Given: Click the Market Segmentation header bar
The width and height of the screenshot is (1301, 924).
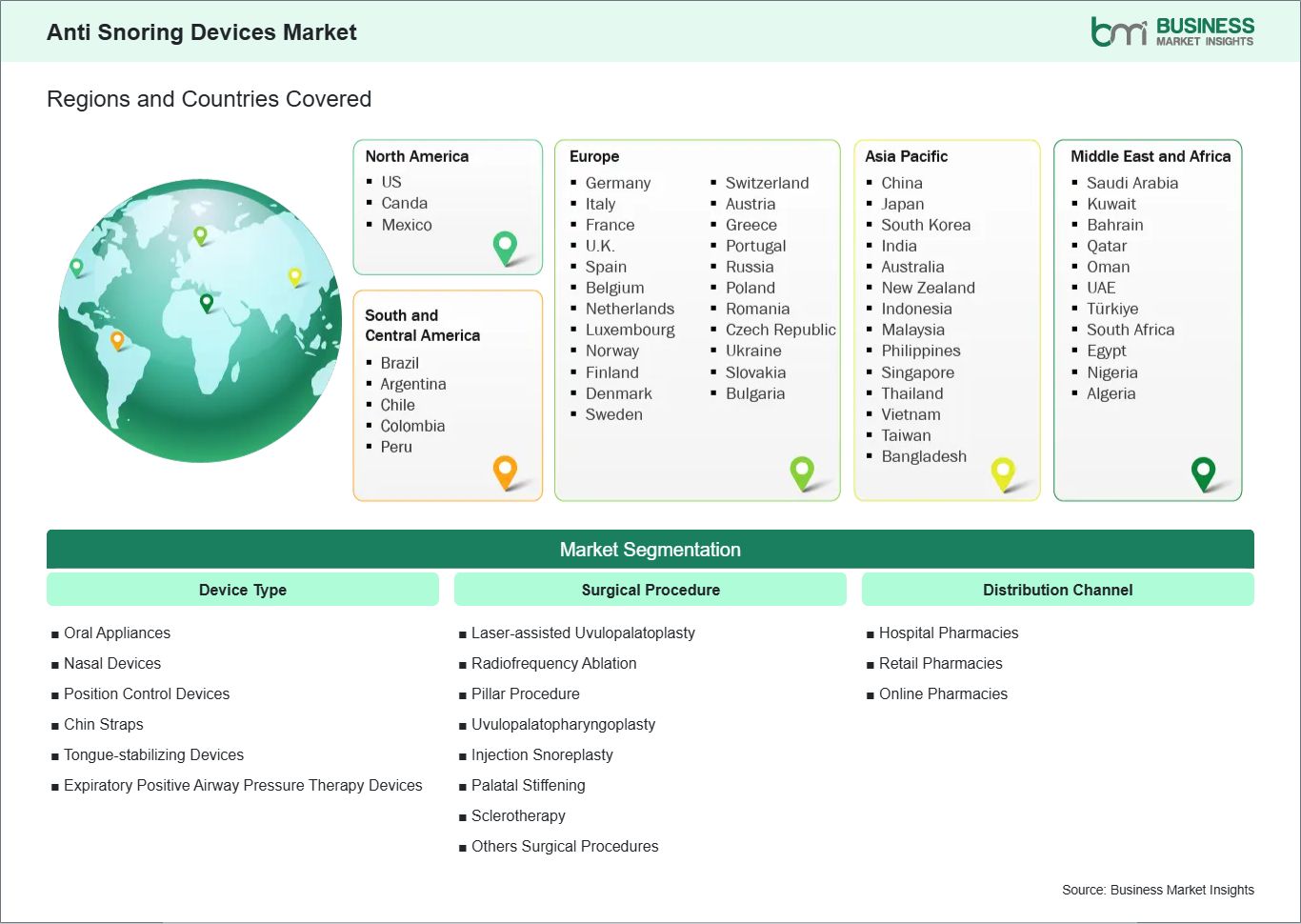Looking at the screenshot, I should click(650, 549).
